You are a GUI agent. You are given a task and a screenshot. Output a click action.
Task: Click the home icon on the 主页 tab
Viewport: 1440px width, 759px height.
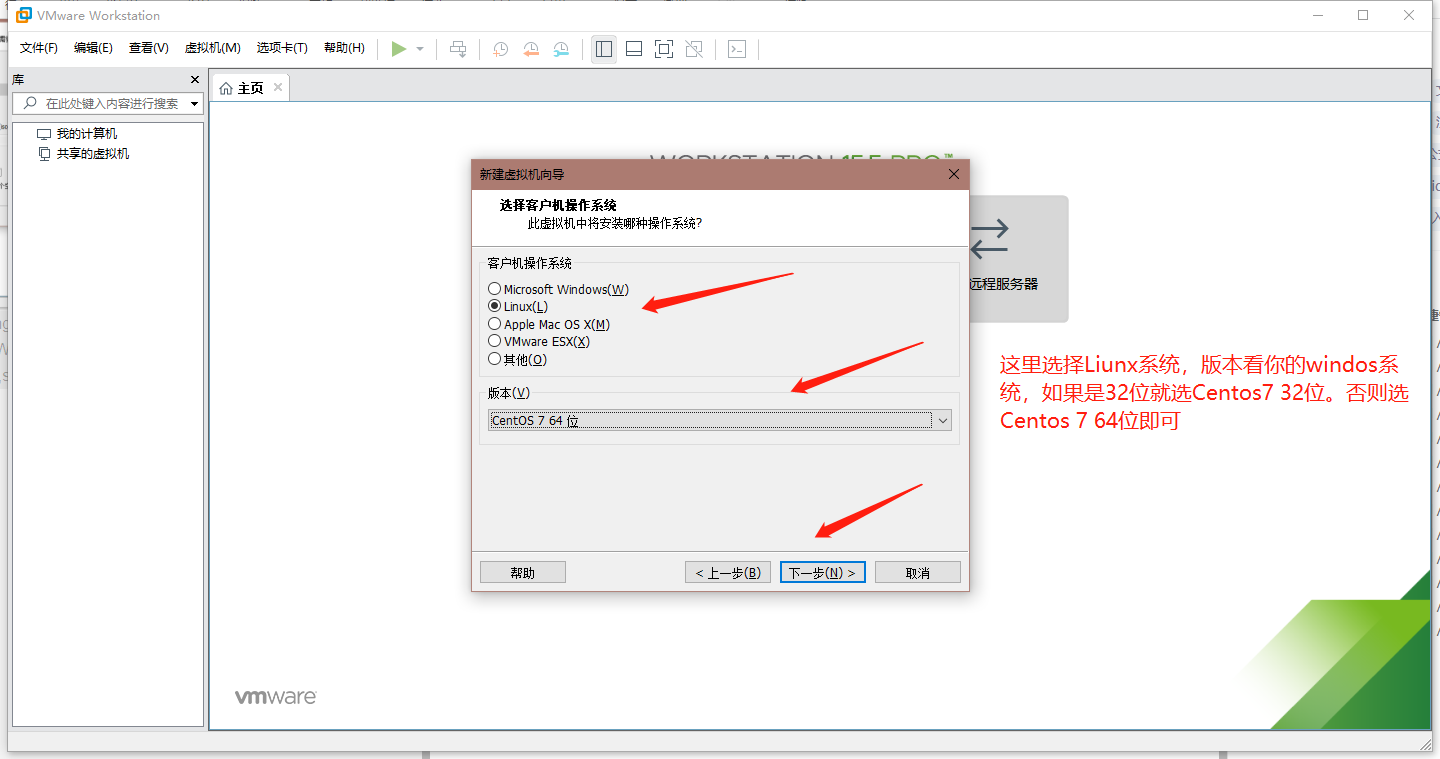(226, 88)
